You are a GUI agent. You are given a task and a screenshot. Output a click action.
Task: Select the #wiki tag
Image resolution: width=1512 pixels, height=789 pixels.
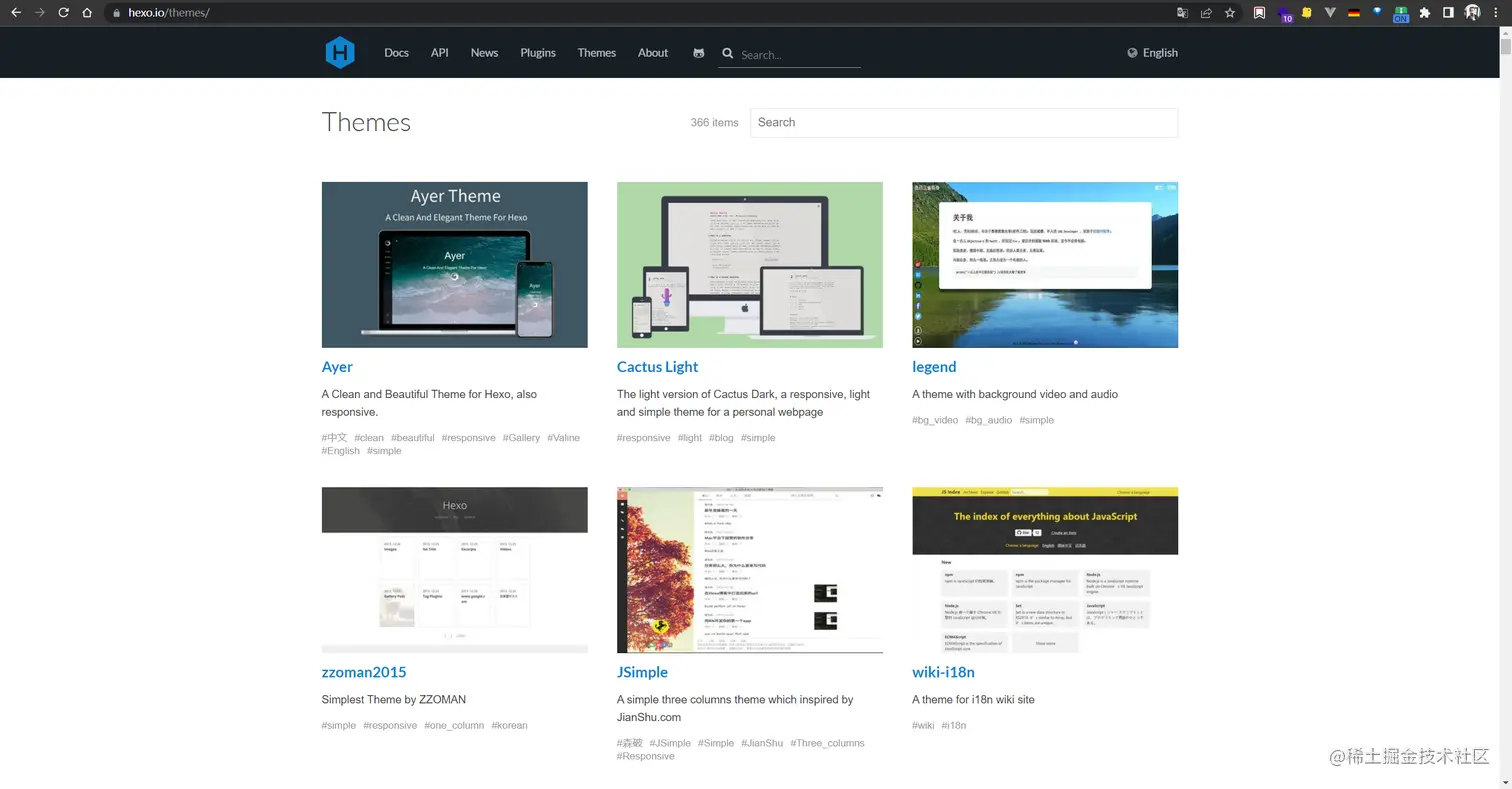pyautogui.click(x=923, y=726)
